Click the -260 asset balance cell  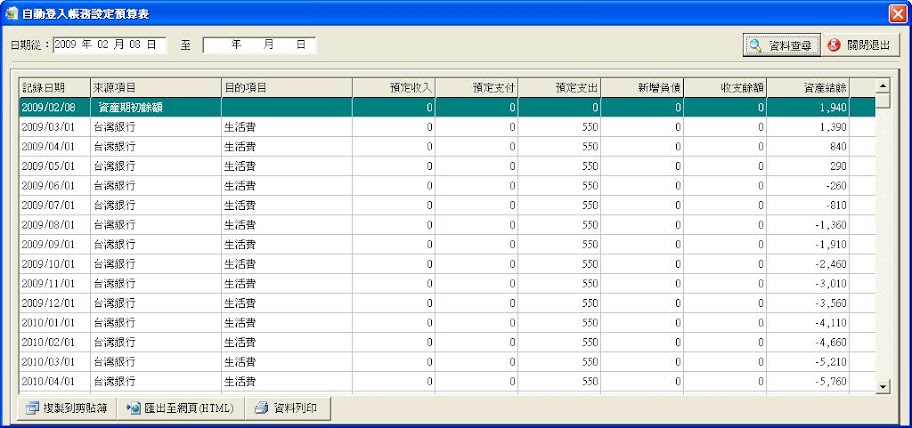click(808, 186)
